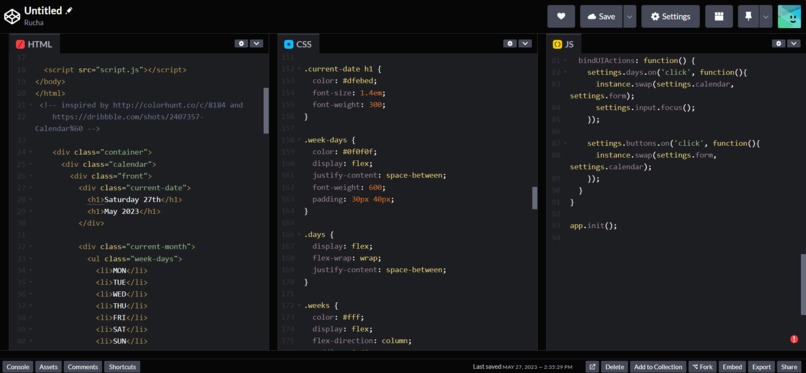806x373 pixels.
Task: Fold the .week-days CSS rule
Action: (299, 140)
